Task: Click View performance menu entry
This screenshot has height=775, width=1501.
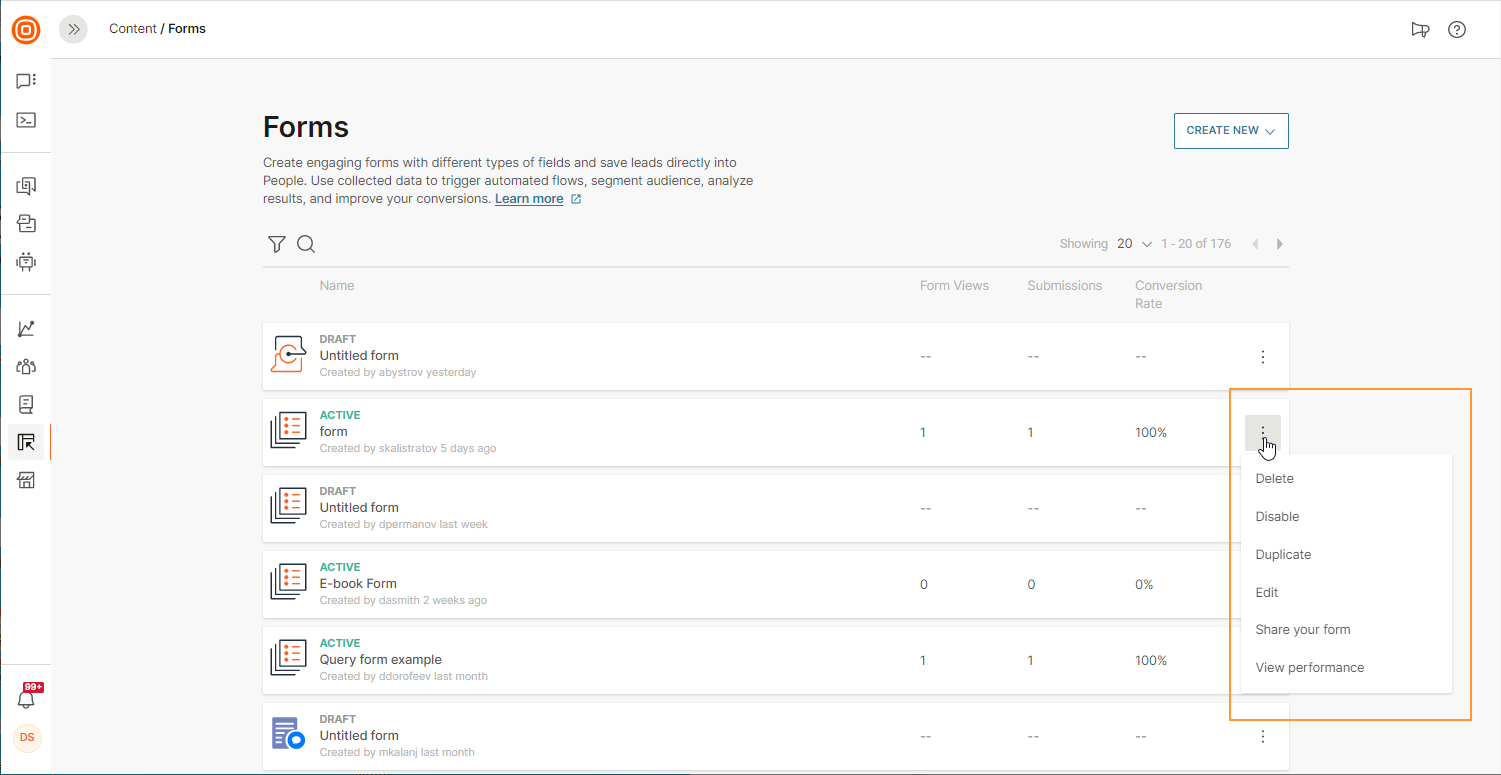Action: [x=1309, y=668]
